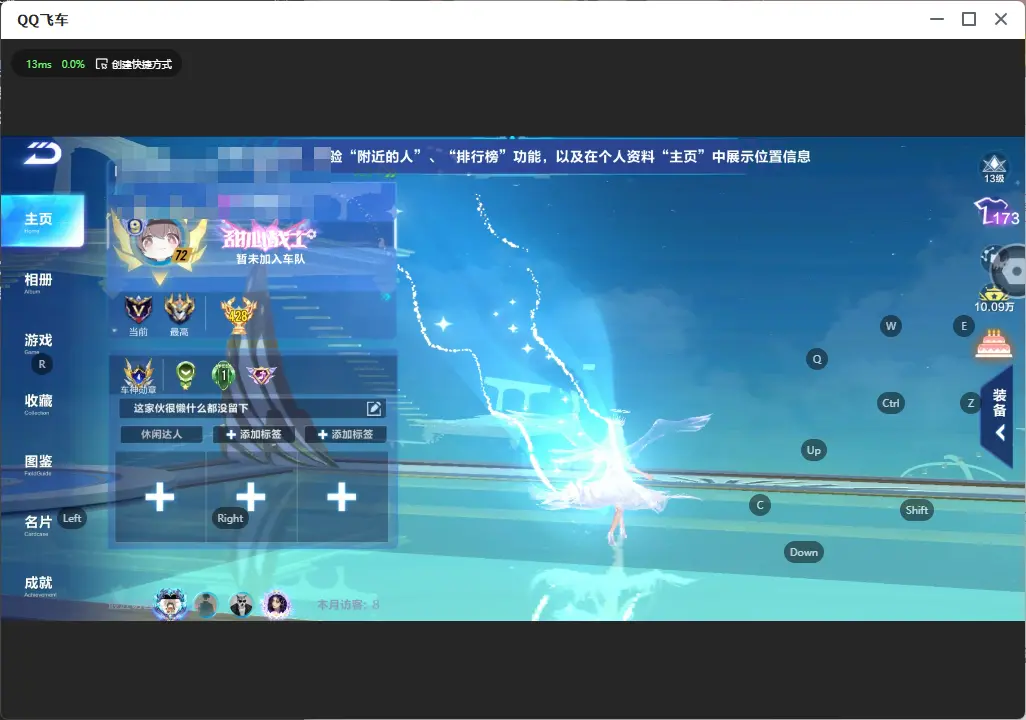The width and height of the screenshot is (1026, 720).
Task: Click the E key overlay button
Action: tap(964, 326)
